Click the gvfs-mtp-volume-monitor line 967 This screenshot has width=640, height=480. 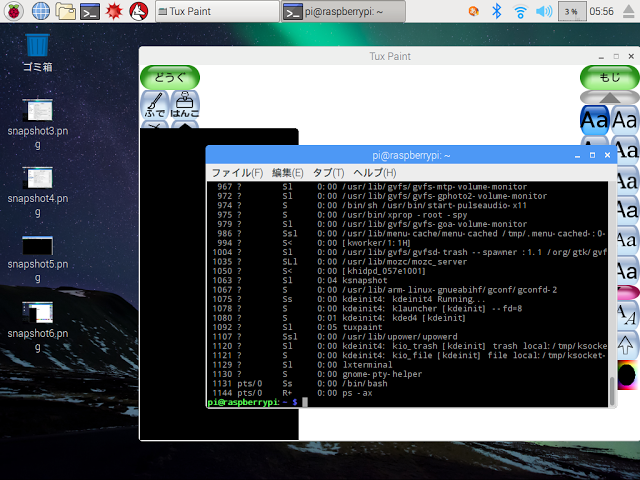pos(407,187)
